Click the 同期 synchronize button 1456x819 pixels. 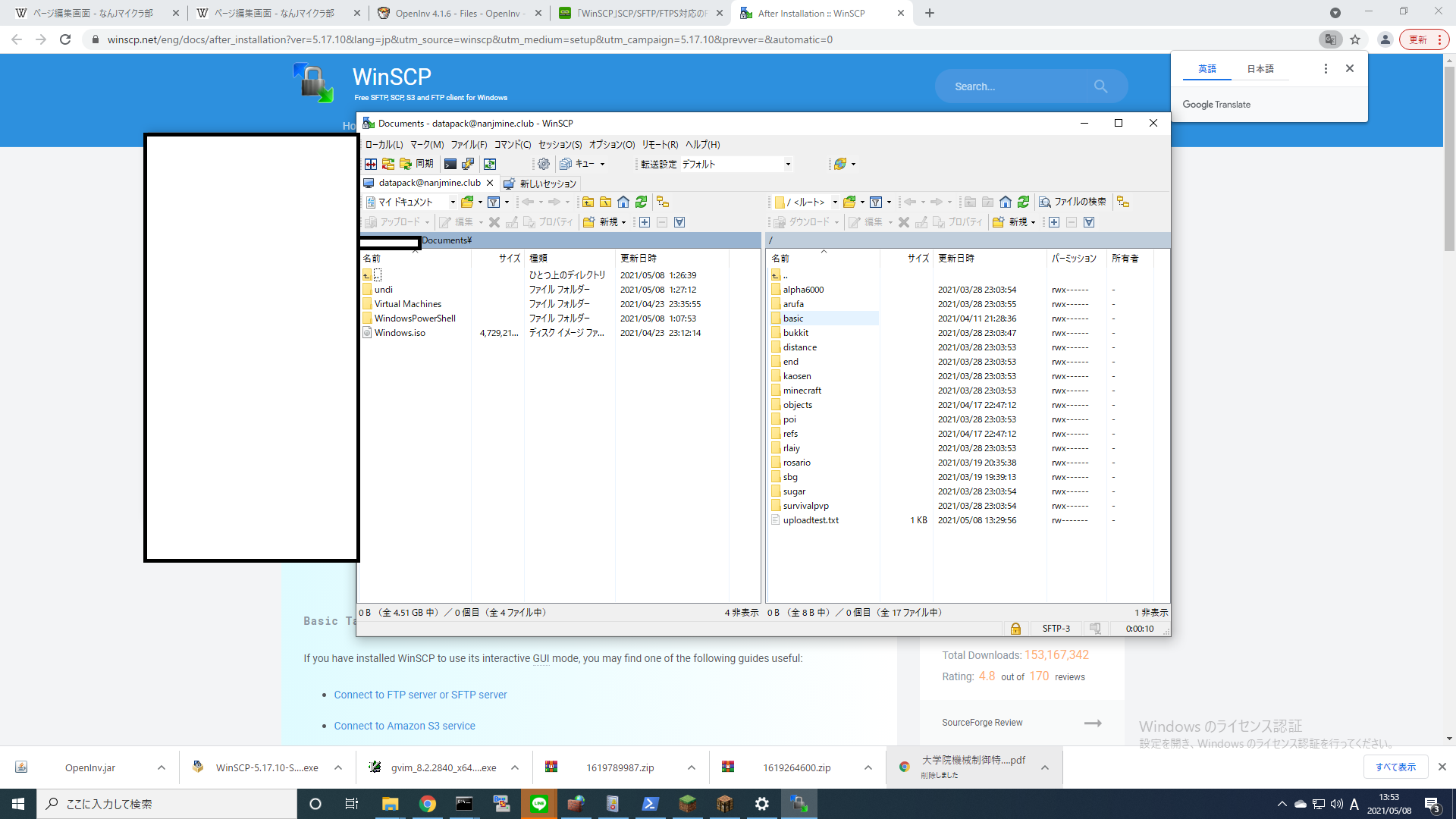pyautogui.click(x=416, y=164)
